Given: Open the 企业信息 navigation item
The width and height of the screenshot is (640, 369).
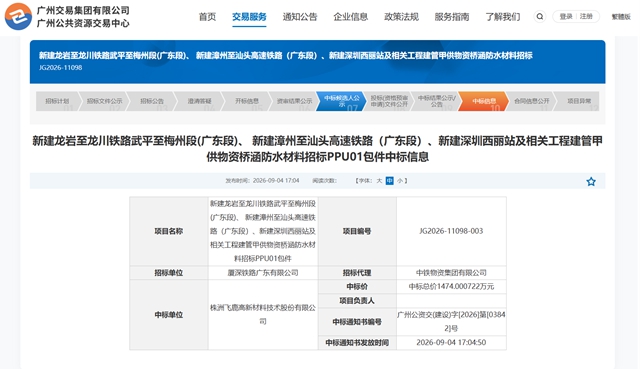Looking at the screenshot, I should pos(350,17).
